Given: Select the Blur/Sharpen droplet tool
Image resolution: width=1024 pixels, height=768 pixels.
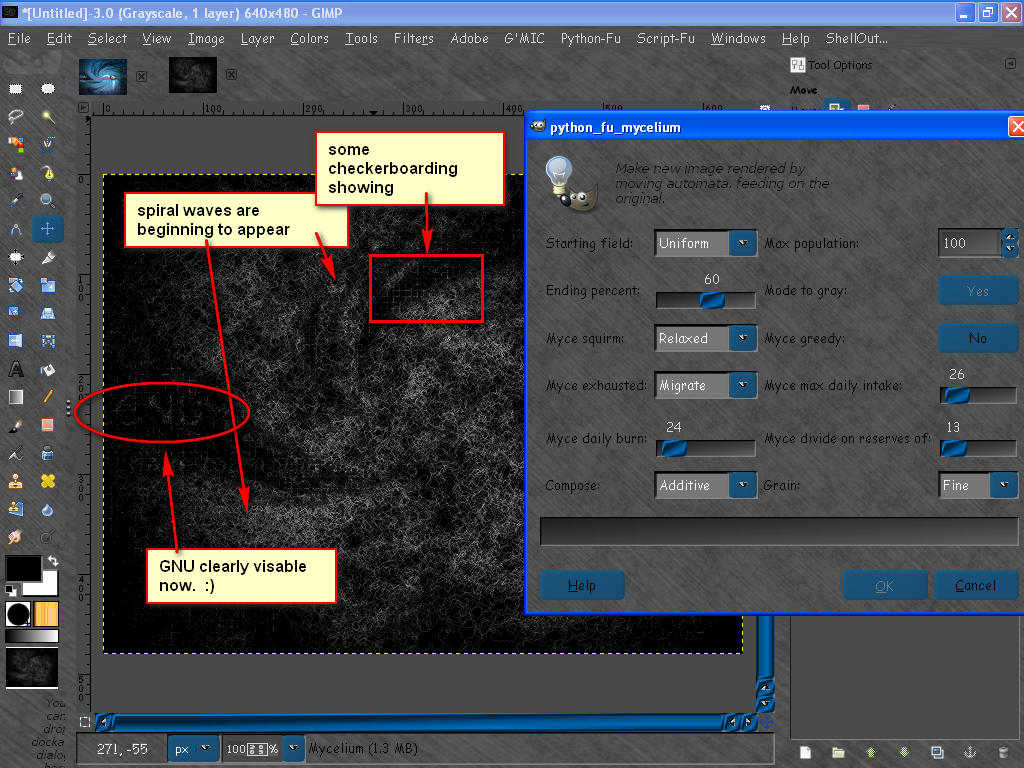Looking at the screenshot, I should [x=48, y=509].
